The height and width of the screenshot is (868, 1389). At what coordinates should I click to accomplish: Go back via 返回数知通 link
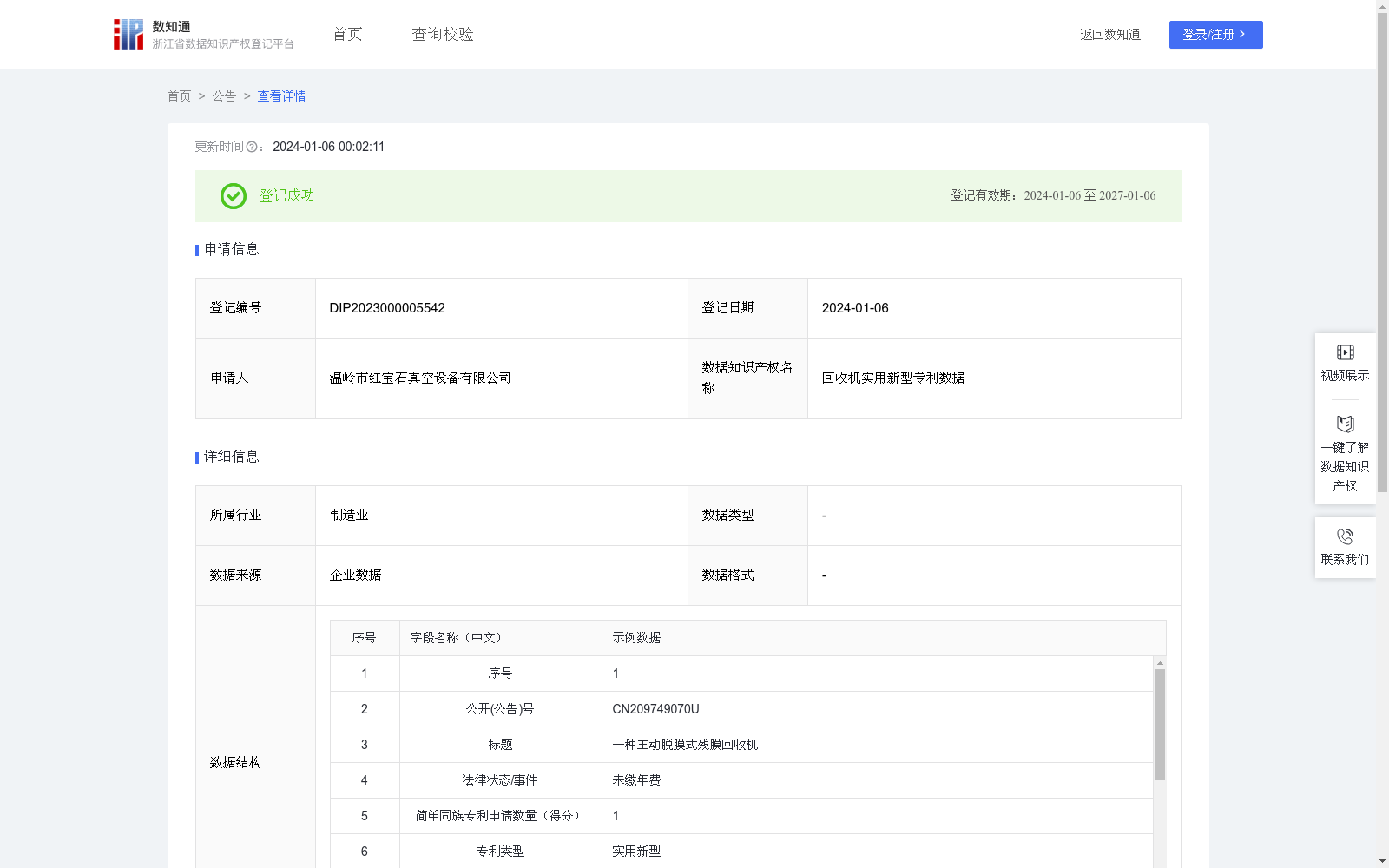pyautogui.click(x=1110, y=35)
